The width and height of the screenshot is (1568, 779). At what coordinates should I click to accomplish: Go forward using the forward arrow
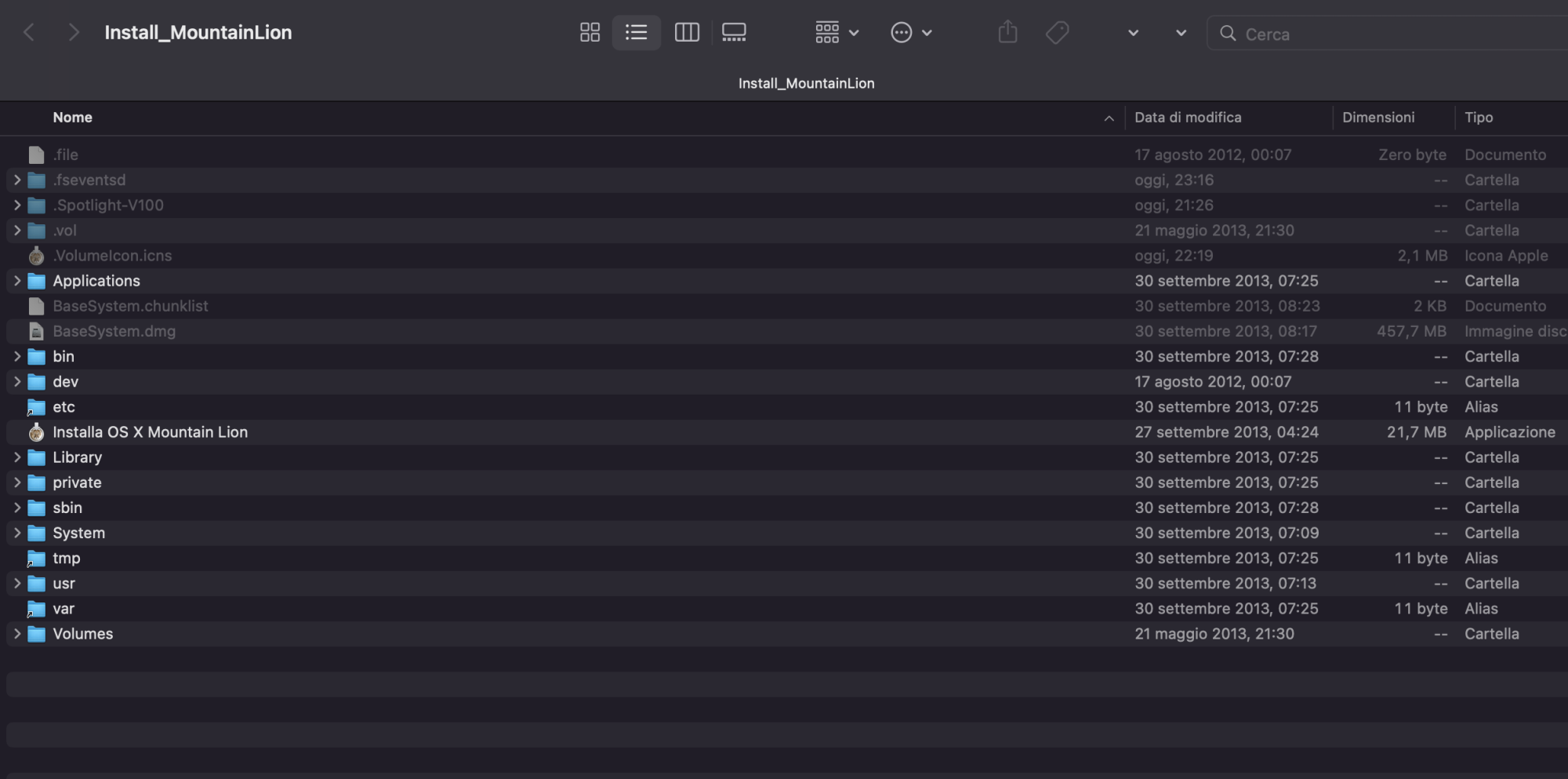click(74, 32)
